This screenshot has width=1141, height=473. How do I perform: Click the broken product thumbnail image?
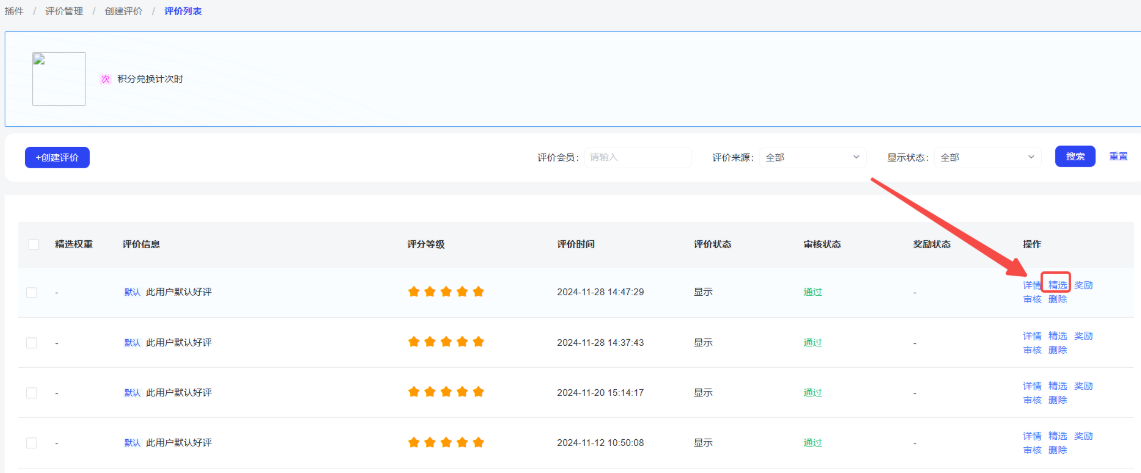pyautogui.click(x=59, y=79)
